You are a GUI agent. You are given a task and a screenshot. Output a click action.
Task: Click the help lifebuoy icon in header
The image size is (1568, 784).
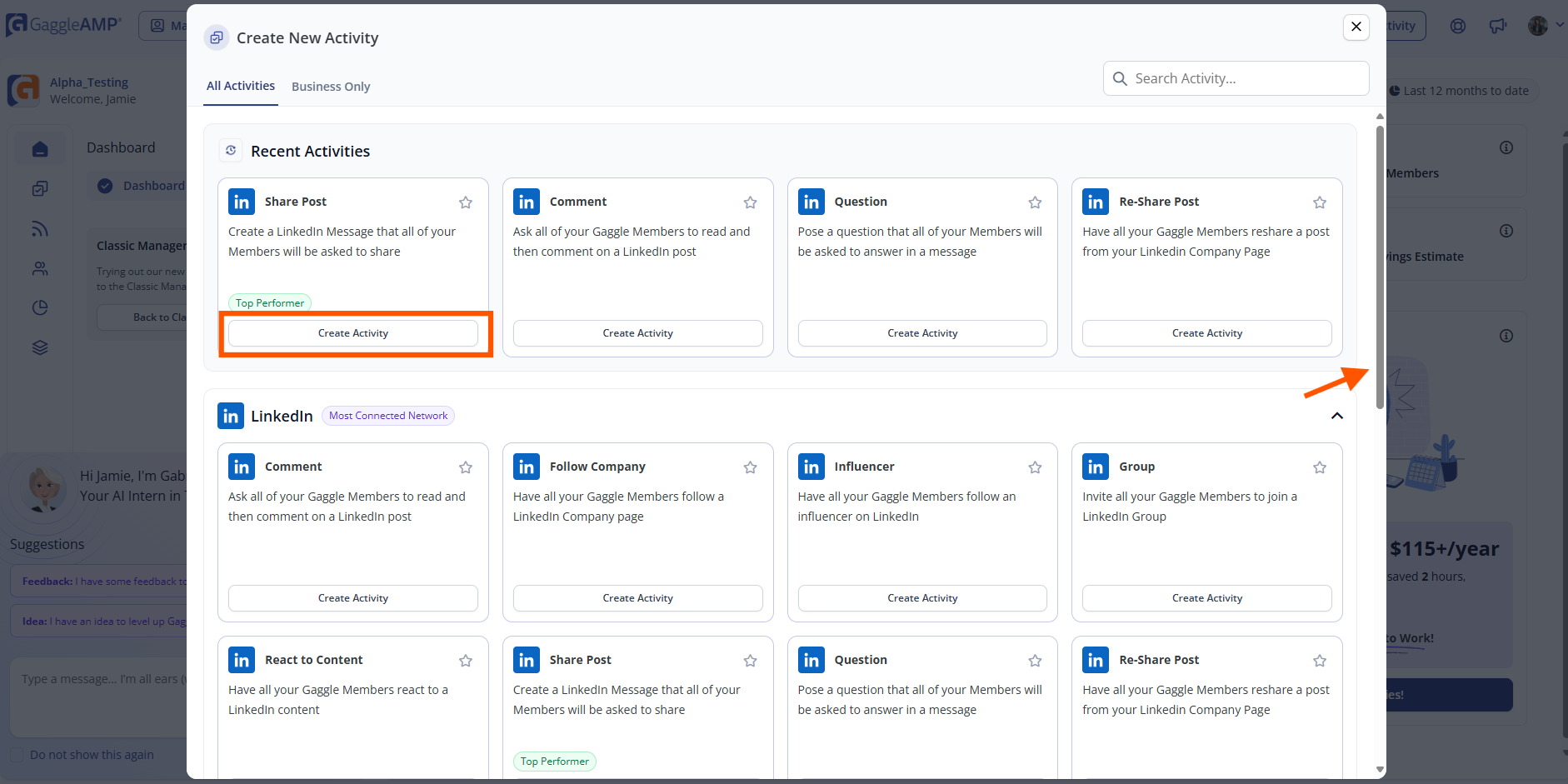[1458, 26]
